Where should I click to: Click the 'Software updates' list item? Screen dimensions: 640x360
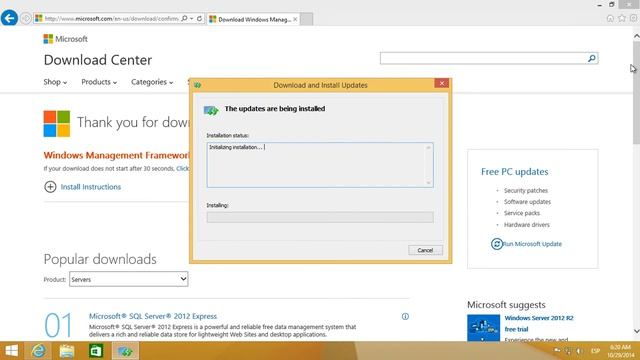(x=527, y=202)
